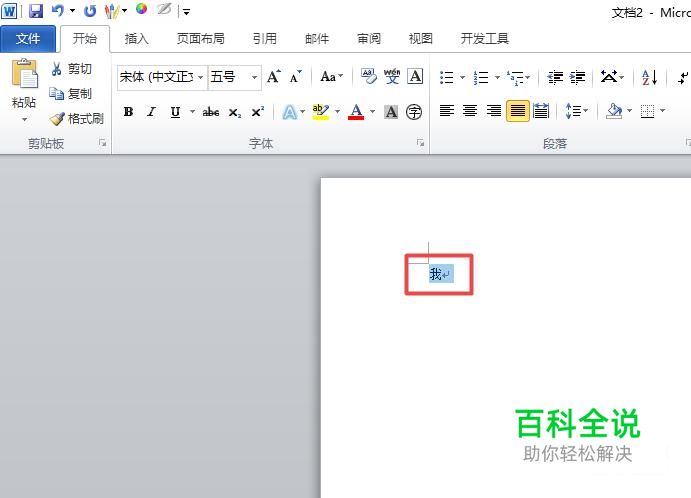Click the Character Border A icon

point(415,76)
